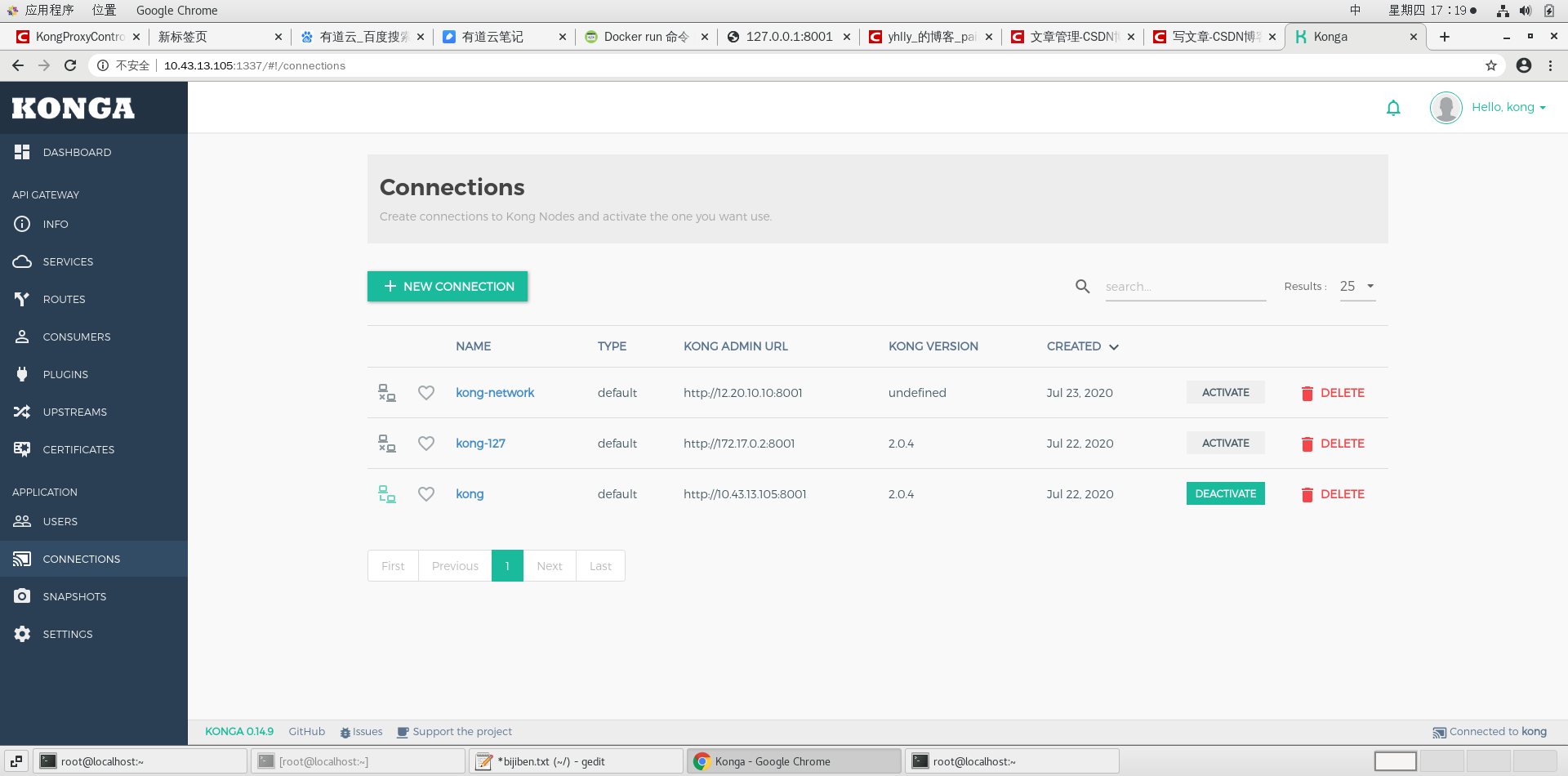This screenshot has width=1568, height=776.
Task: Activate the kong-127 connection
Action: [1225, 443]
